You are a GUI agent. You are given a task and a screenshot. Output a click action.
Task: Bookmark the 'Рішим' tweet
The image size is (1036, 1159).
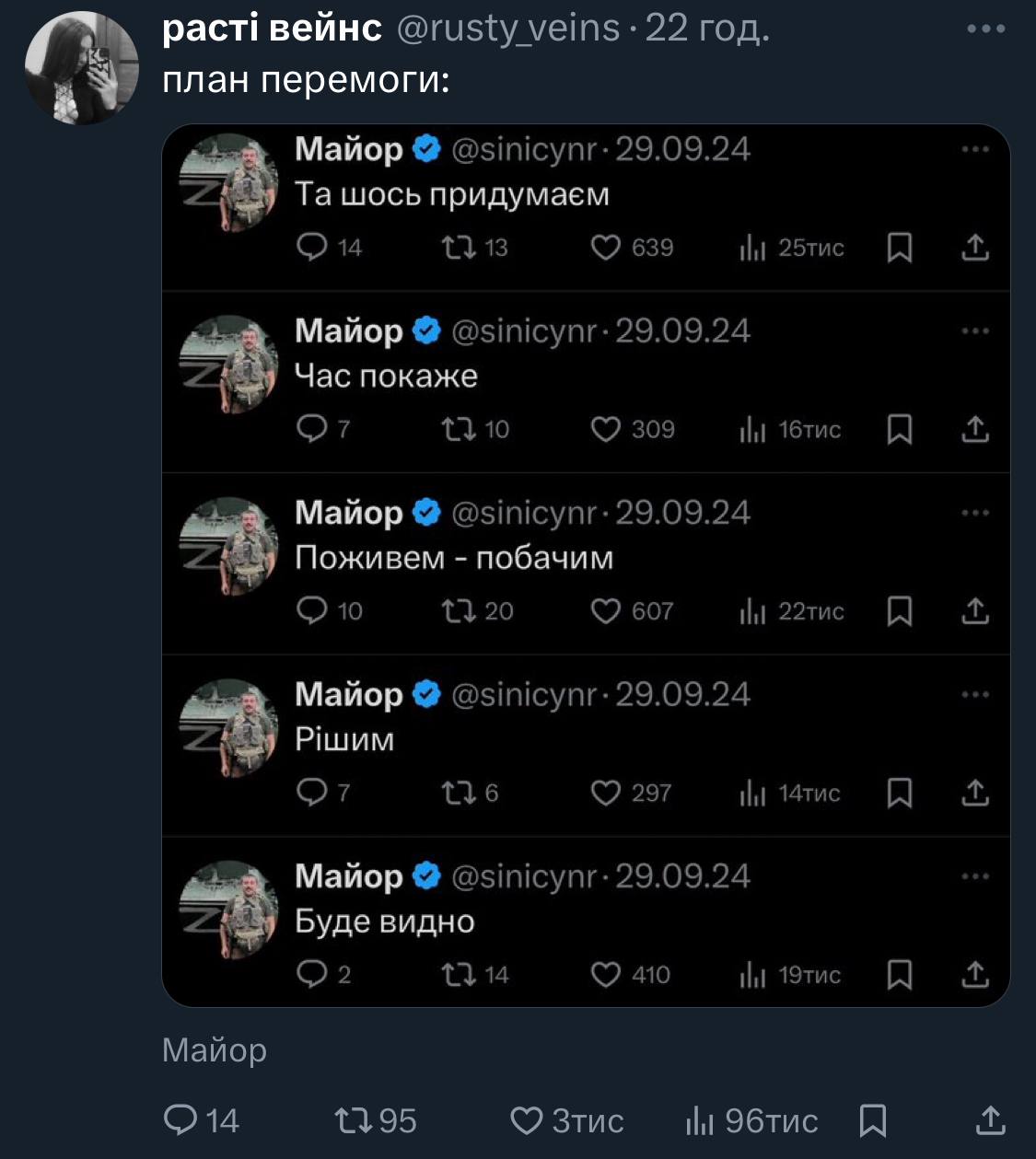tap(900, 793)
